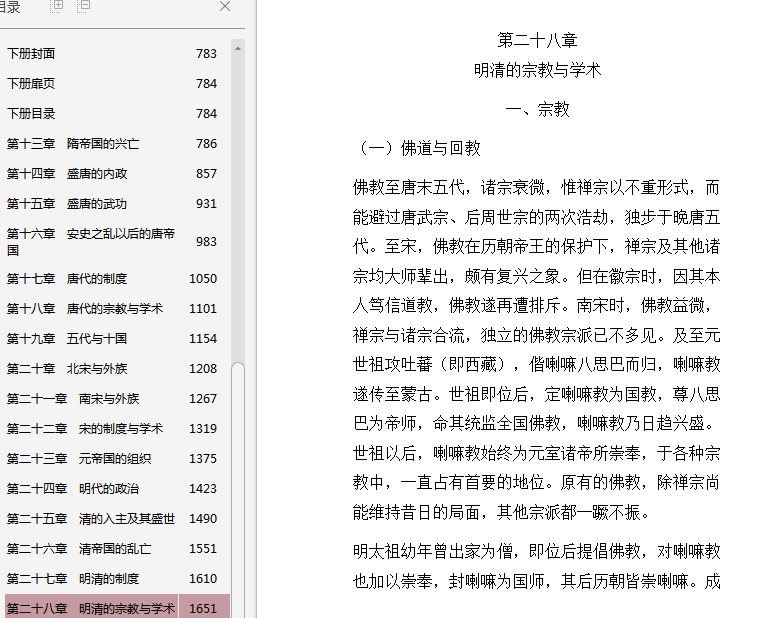
Task: Select 第二十七章 明清的制度
Action: click(x=73, y=579)
